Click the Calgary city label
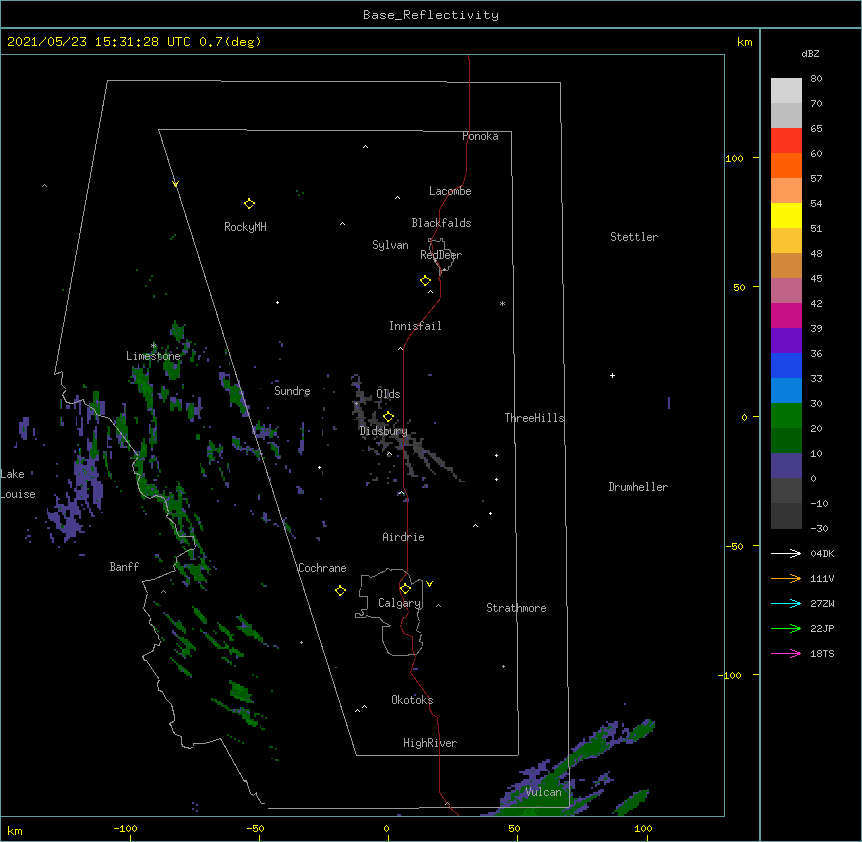Screen dimensions: 862x842 coord(400,603)
